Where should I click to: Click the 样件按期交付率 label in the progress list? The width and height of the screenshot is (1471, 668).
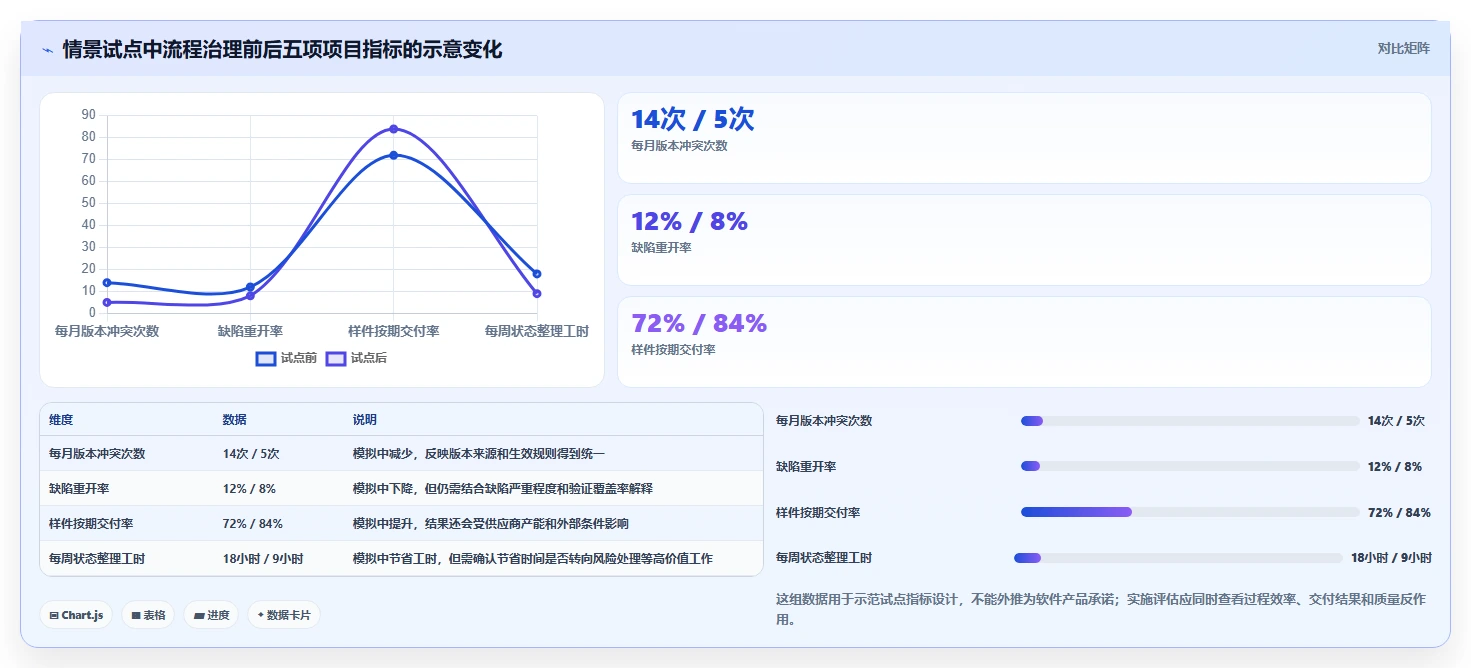pyautogui.click(x=818, y=513)
